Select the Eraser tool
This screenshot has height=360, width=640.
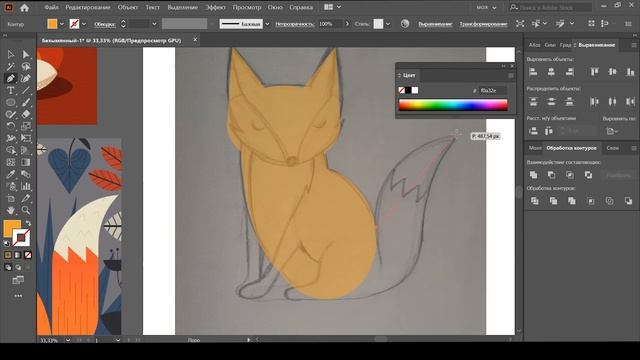tap(26, 114)
